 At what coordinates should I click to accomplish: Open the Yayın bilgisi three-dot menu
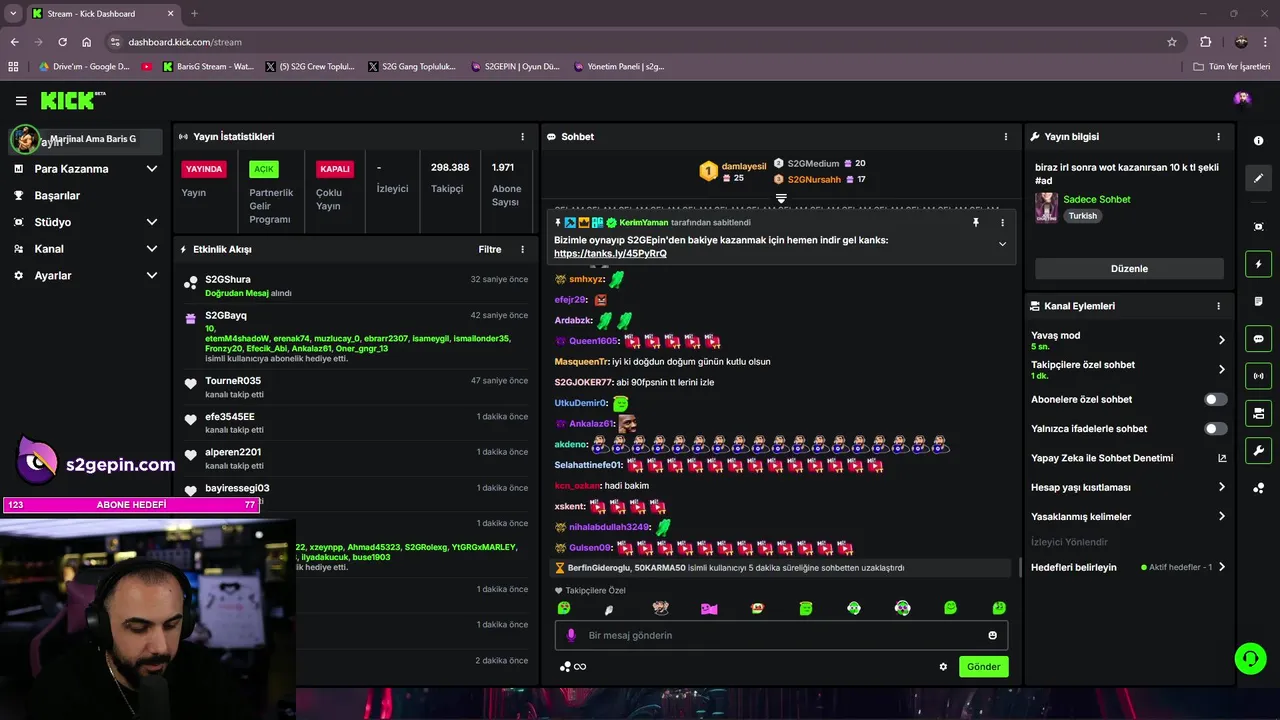tap(1218, 137)
